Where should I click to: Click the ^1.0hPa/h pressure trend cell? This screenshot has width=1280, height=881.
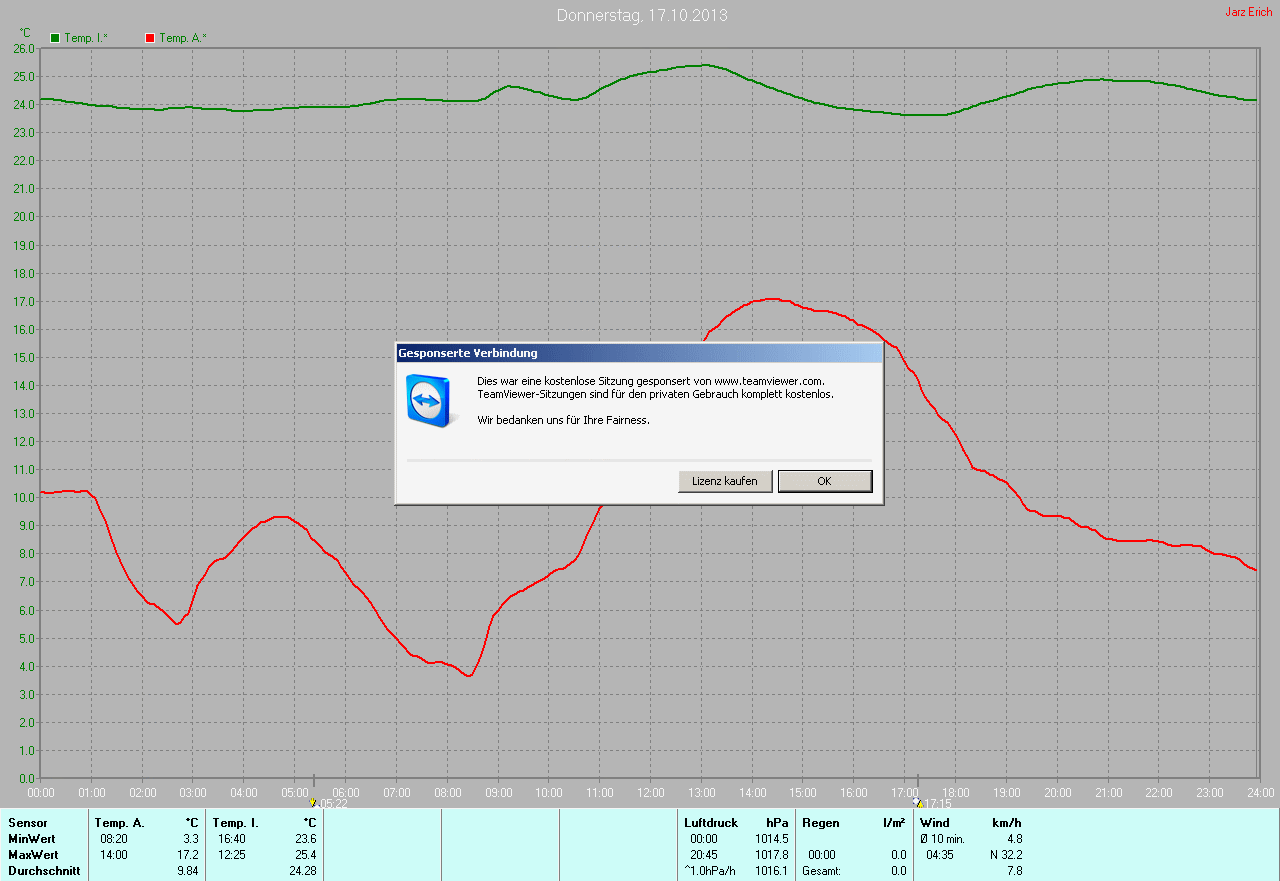(x=709, y=871)
